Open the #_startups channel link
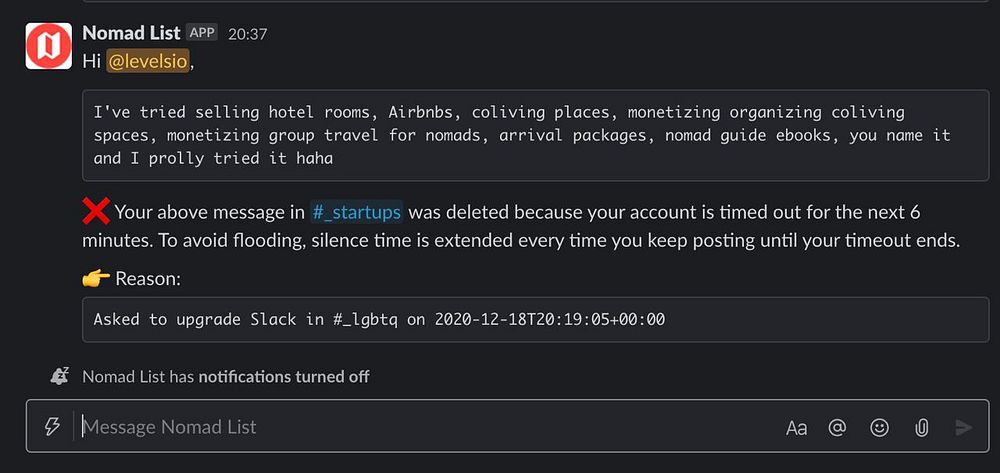This screenshot has height=473, width=1000. click(x=357, y=212)
